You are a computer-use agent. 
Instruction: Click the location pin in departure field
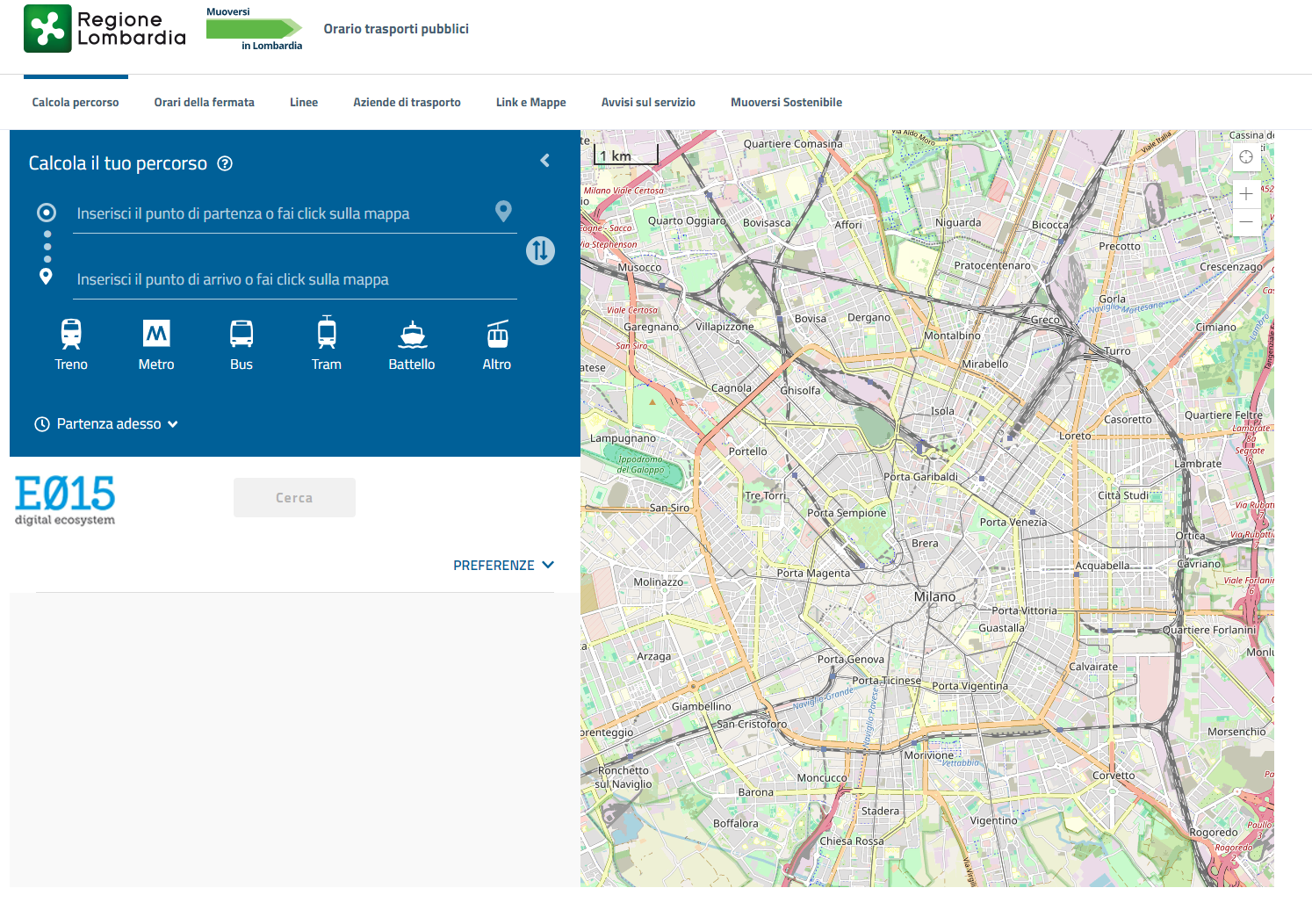click(503, 212)
